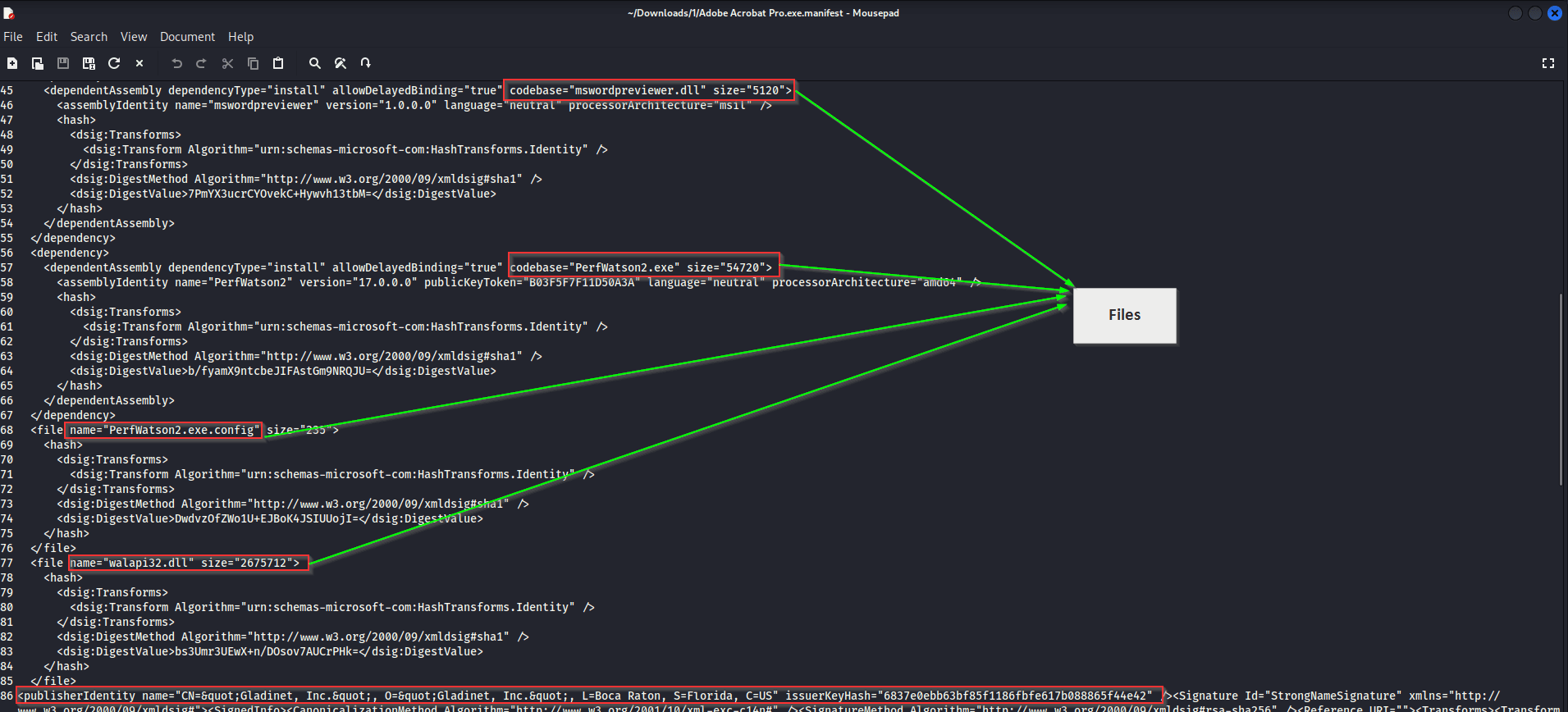Image resolution: width=1568 pixels, height=712 pixels.
Task: Click processorArchitecture="msil" on line 46
Action: click(x=660, y=105)
